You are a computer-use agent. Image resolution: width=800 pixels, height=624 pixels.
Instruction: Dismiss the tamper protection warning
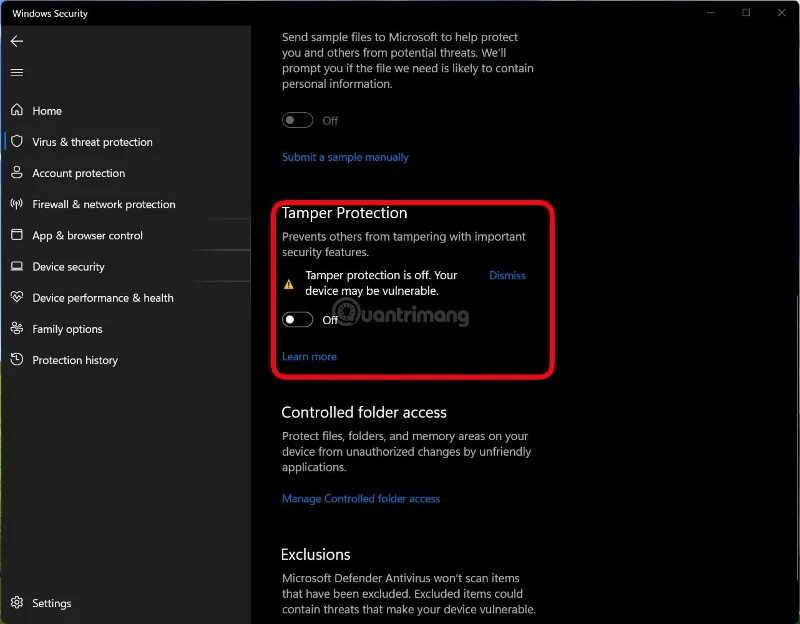507,275
